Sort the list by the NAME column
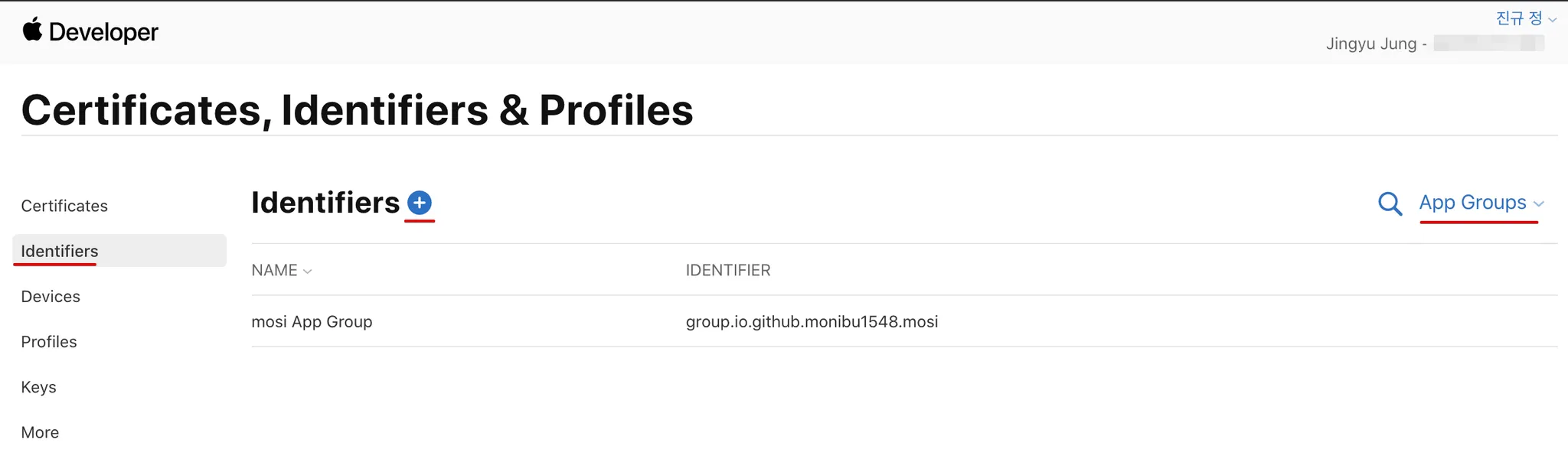Image resolution: width=1568 pixels, height=462 pixels. coord(281,270)
